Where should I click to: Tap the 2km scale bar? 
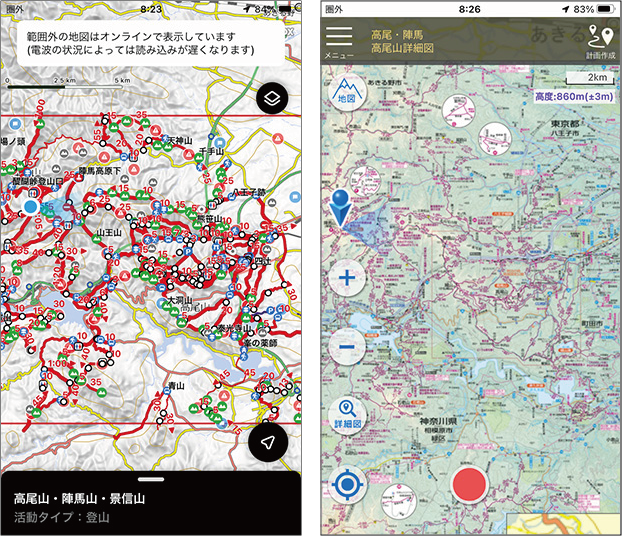click(590, 78)
